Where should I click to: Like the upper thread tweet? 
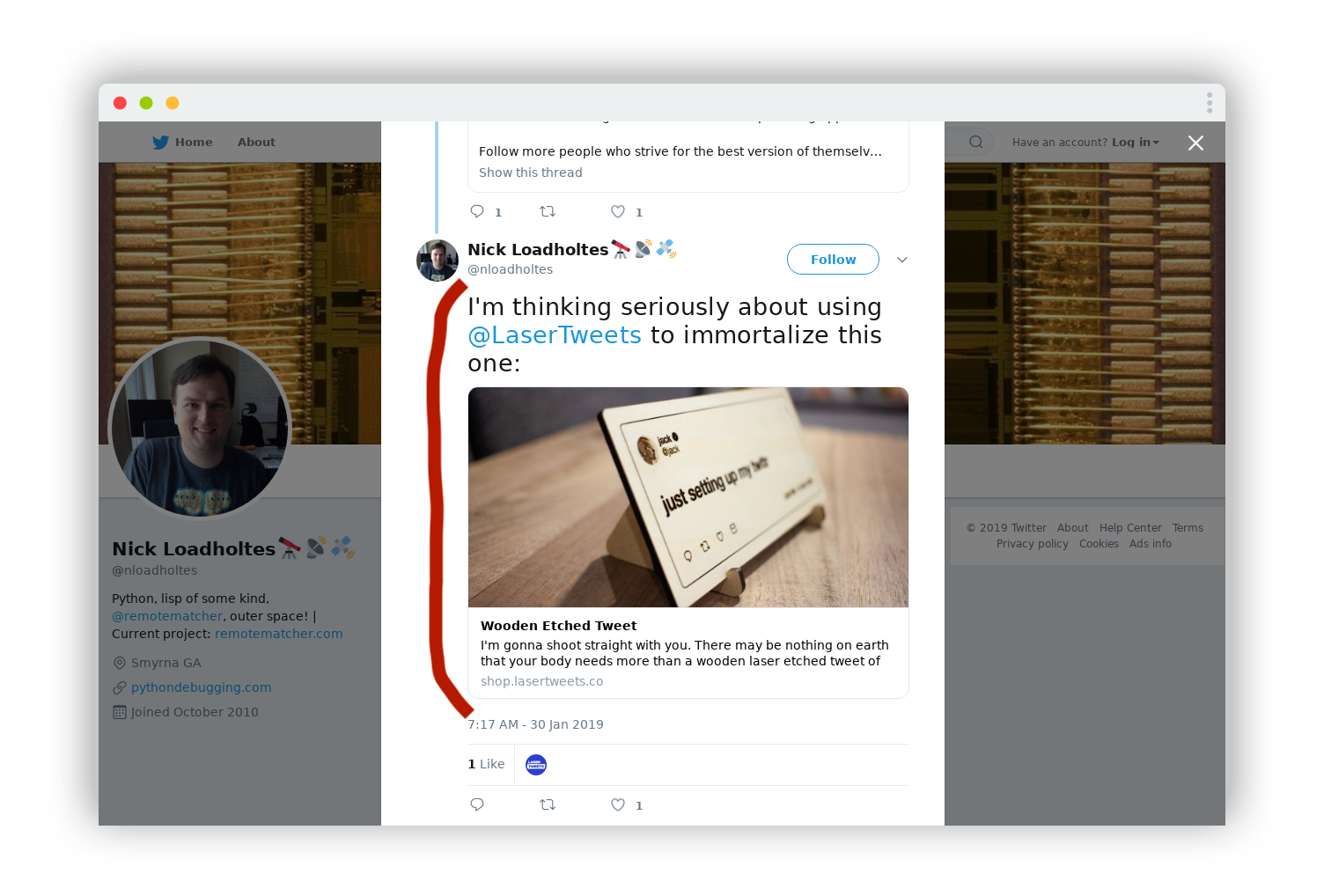point(618,211)
